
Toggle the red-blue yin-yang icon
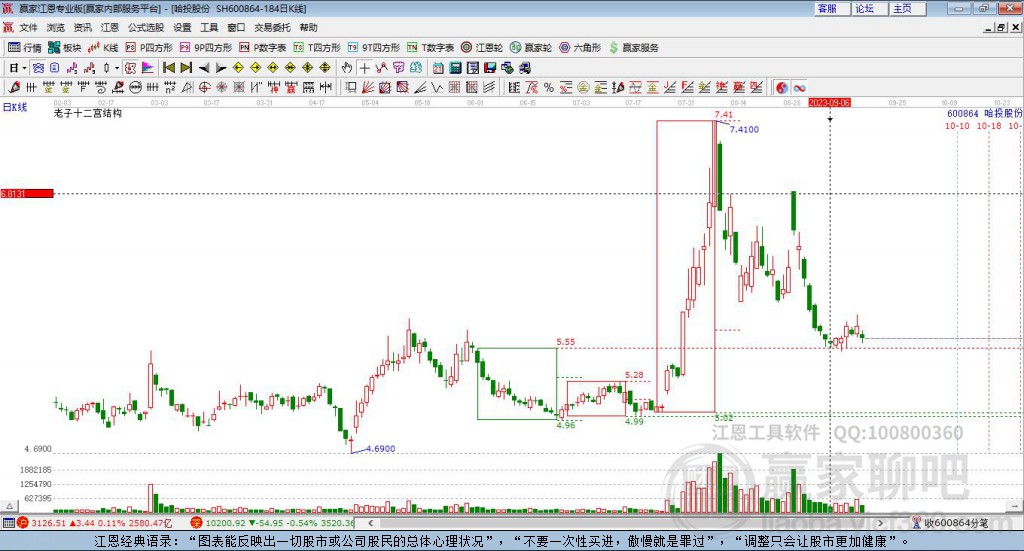(x=782, y=87)
